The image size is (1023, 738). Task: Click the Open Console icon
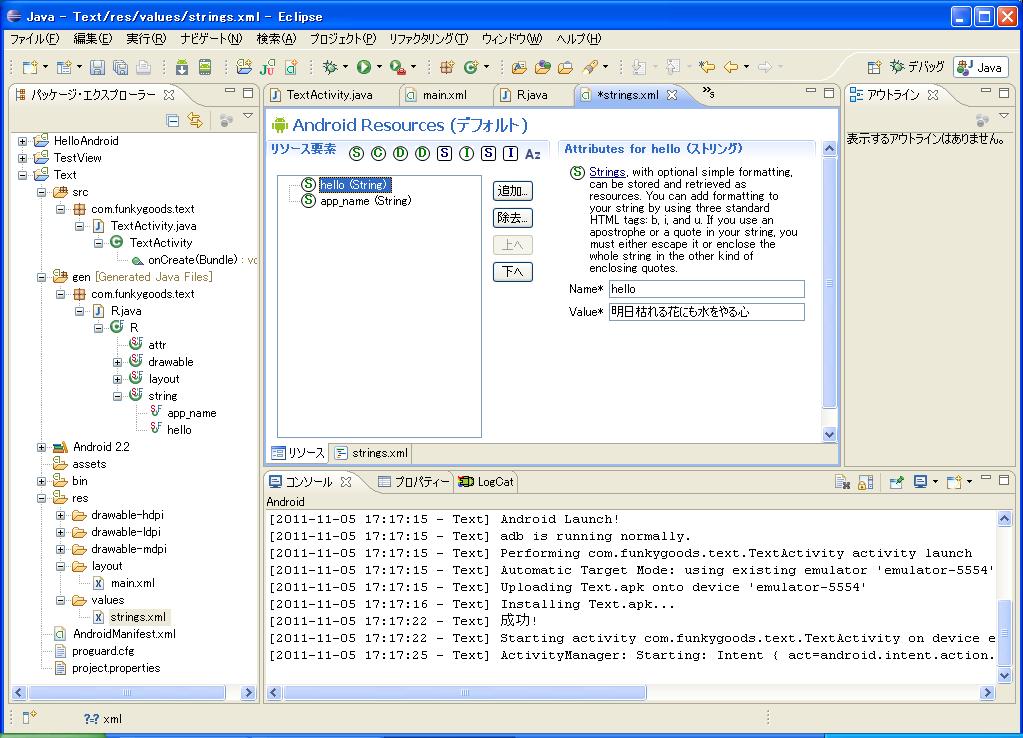point(954,482)
